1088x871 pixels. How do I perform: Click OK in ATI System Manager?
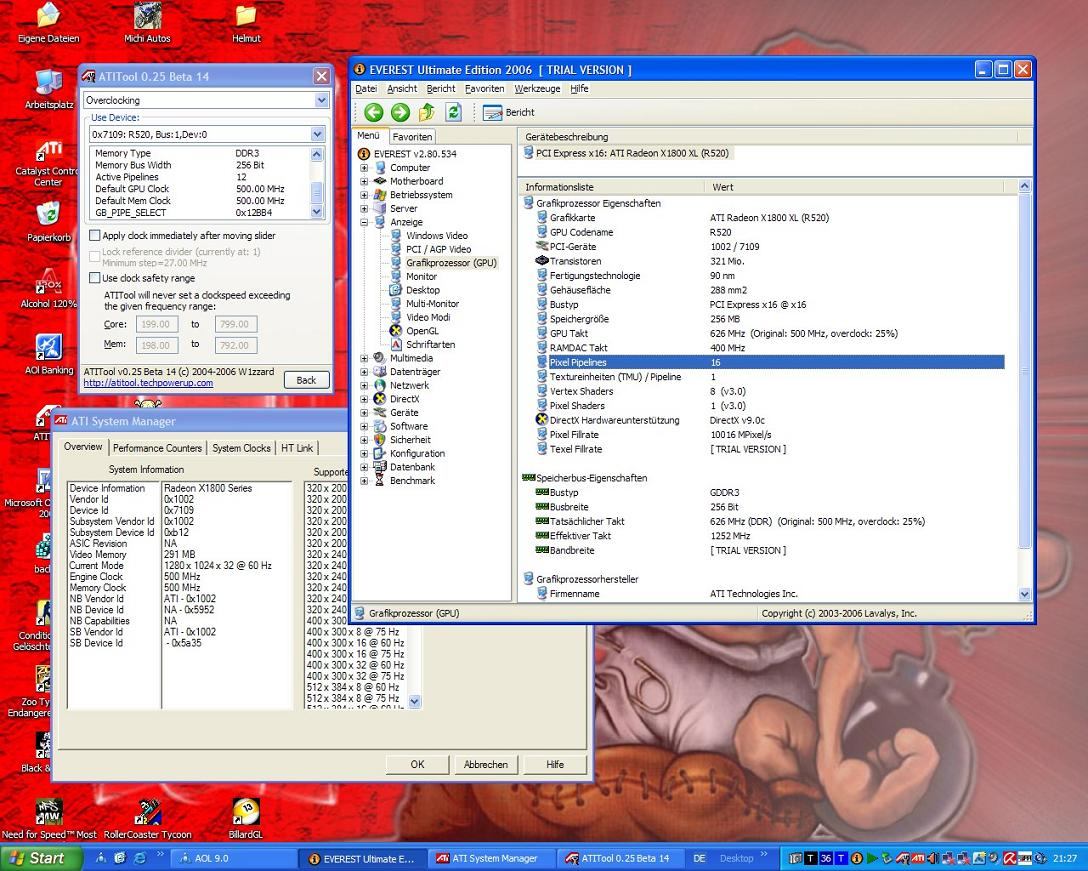417,765
